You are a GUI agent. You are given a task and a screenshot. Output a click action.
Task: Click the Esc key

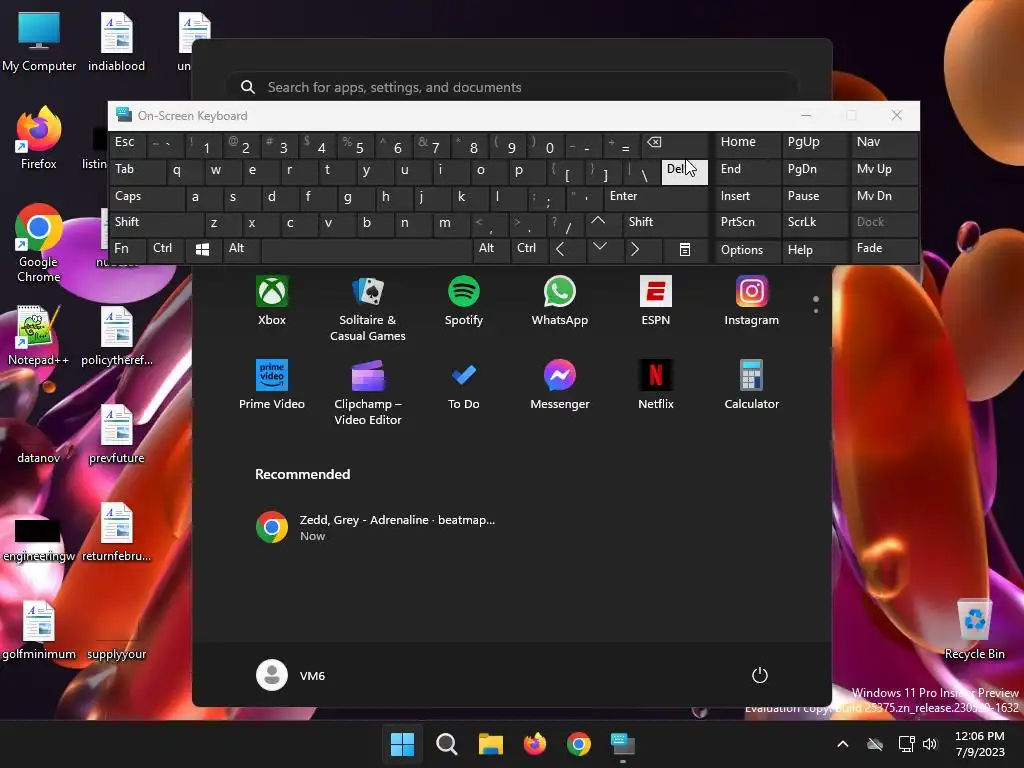(127, 144)
